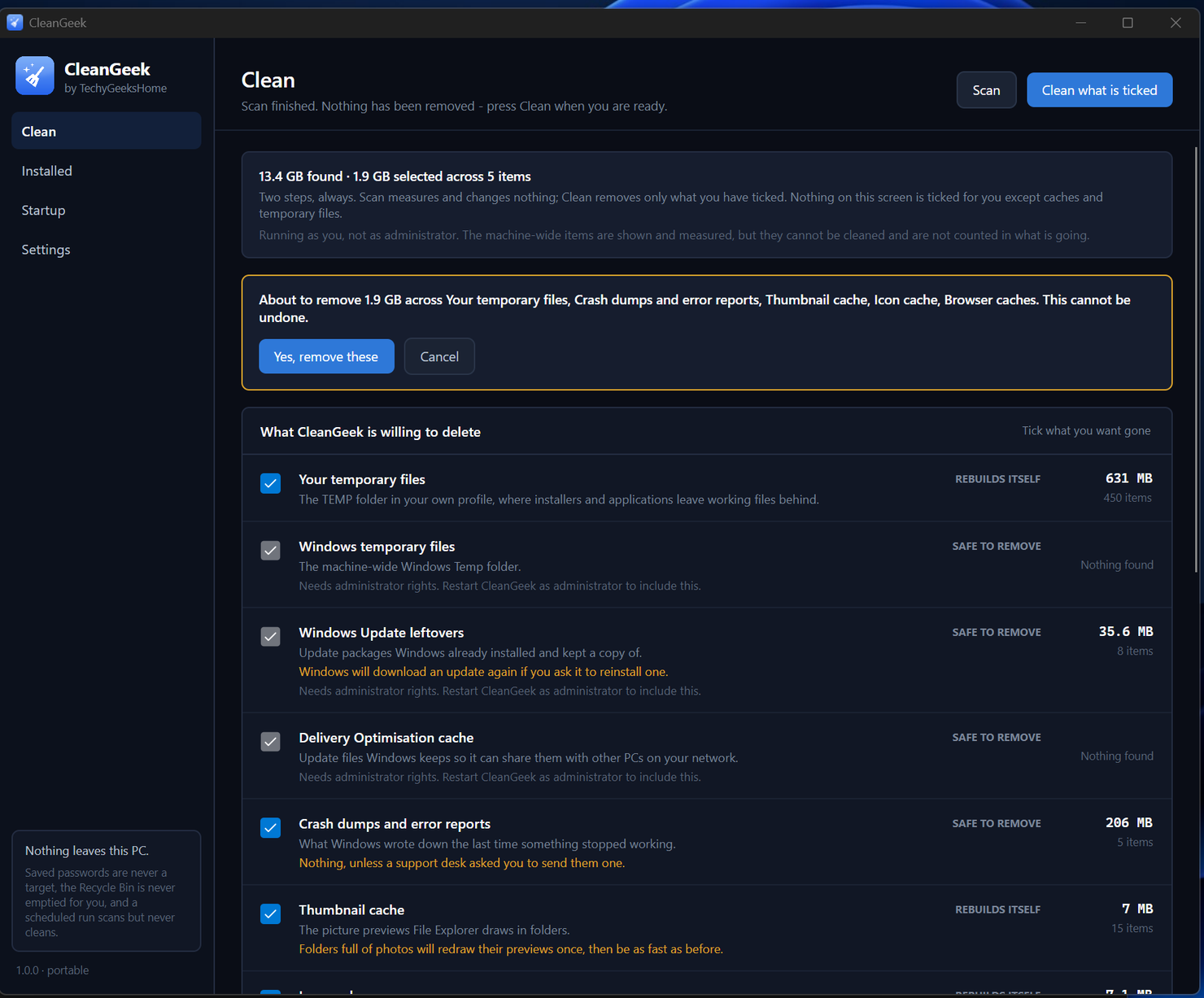Screen dimensions: 1204x998
Task: Click the '8 items' count
Action: 1135,651
